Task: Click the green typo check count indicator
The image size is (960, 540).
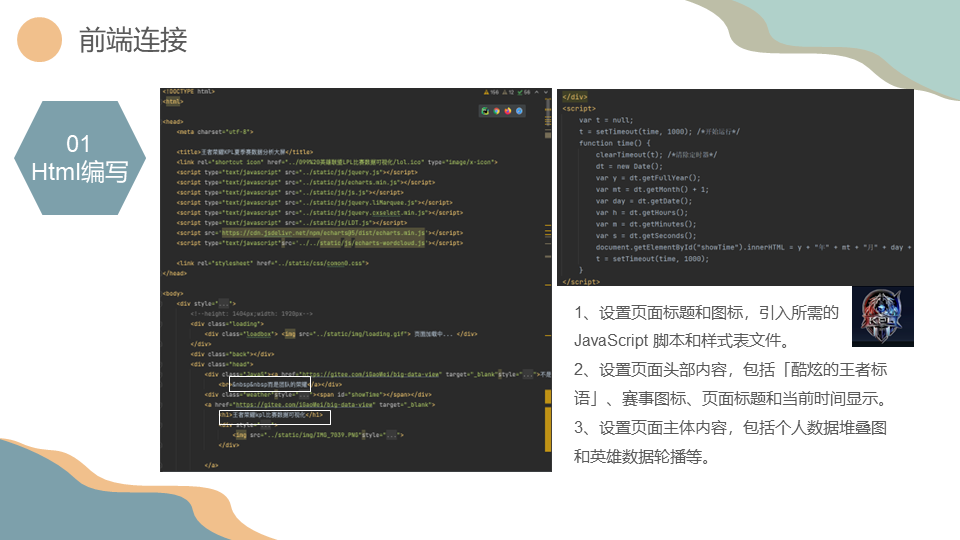Action: 524,92
